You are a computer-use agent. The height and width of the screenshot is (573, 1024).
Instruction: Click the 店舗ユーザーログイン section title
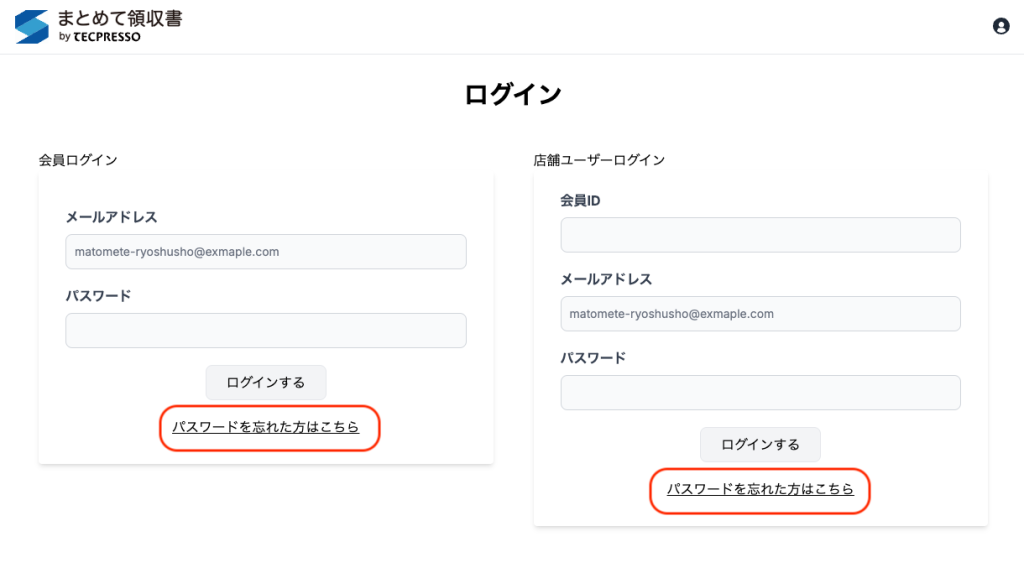tap(599, 160)
